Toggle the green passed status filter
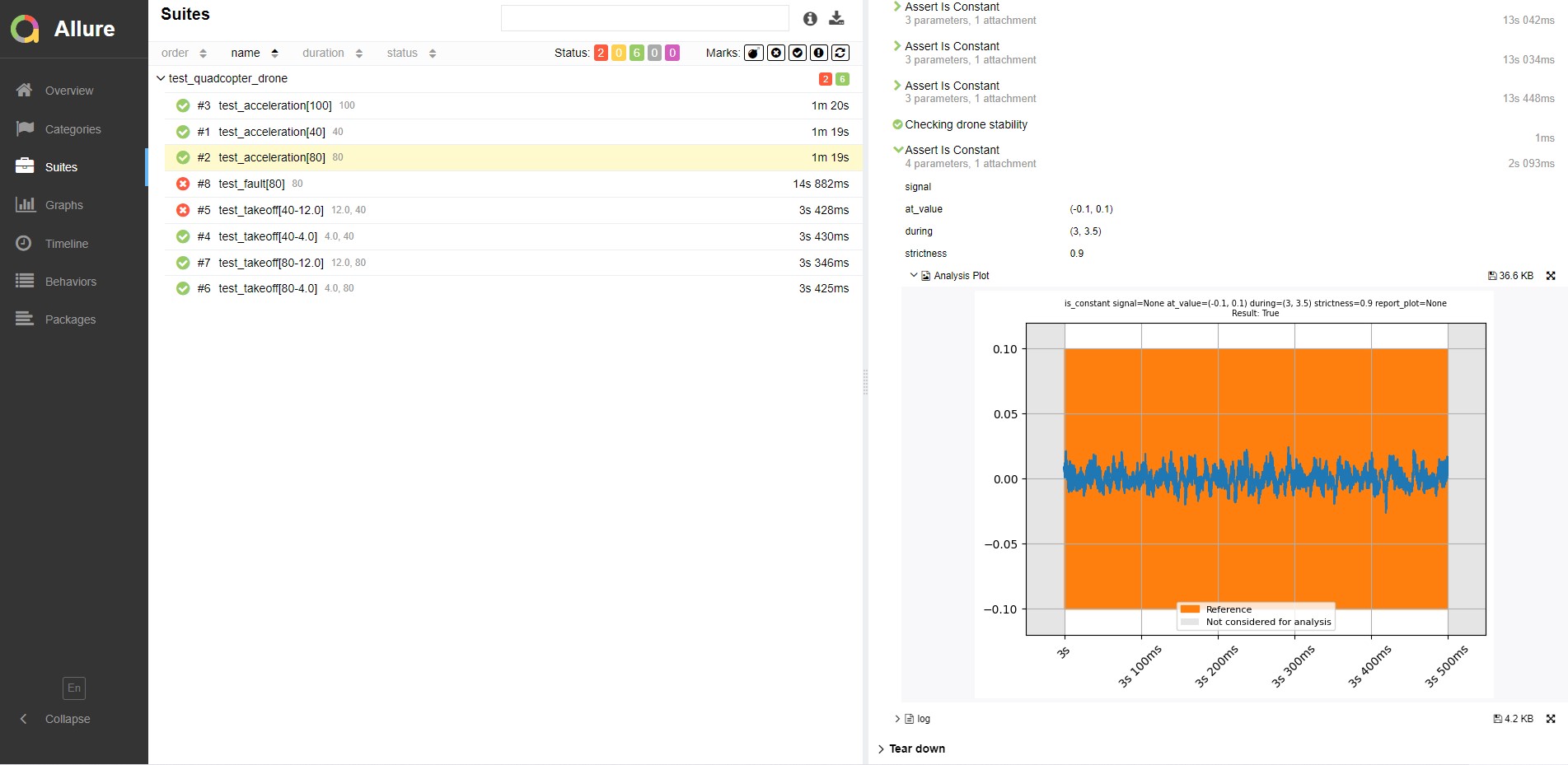 pyautogui.click(x=636, y=53)
